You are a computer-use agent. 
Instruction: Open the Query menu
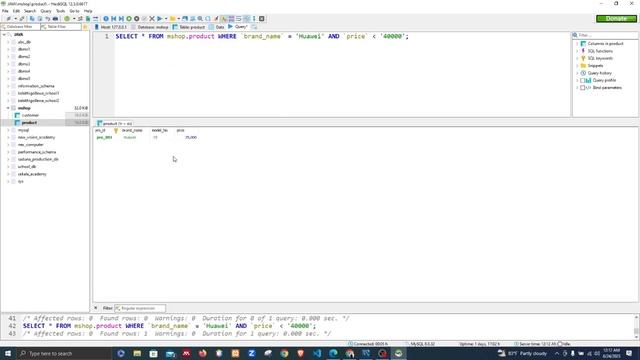(46, 11)
